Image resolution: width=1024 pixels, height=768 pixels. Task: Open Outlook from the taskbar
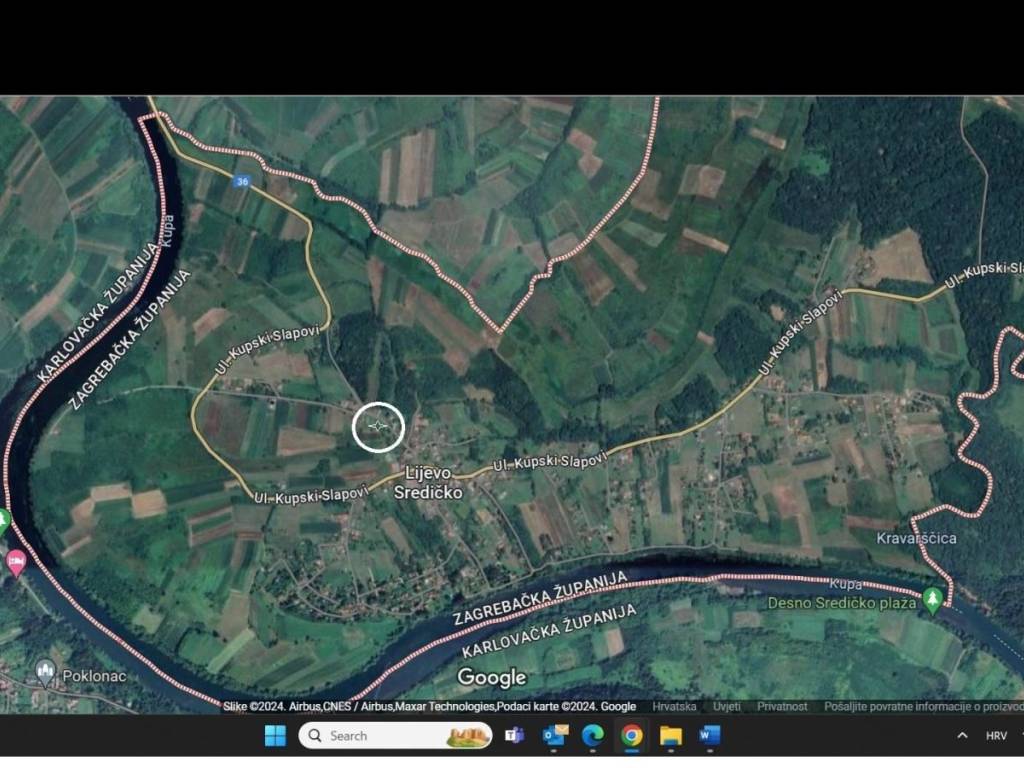pos(554,736)
